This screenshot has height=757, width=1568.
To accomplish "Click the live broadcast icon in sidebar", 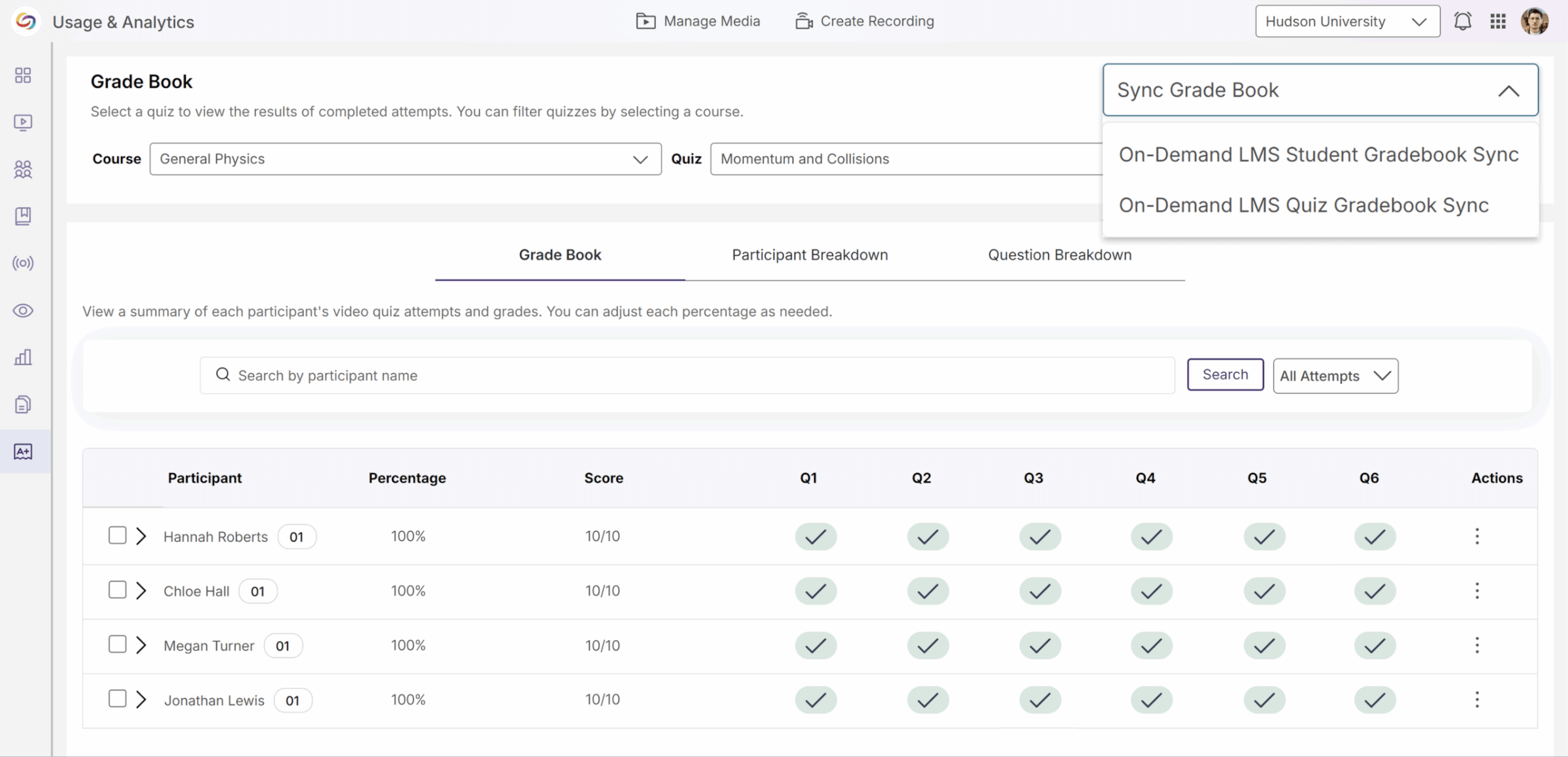I will coord(23,263).
